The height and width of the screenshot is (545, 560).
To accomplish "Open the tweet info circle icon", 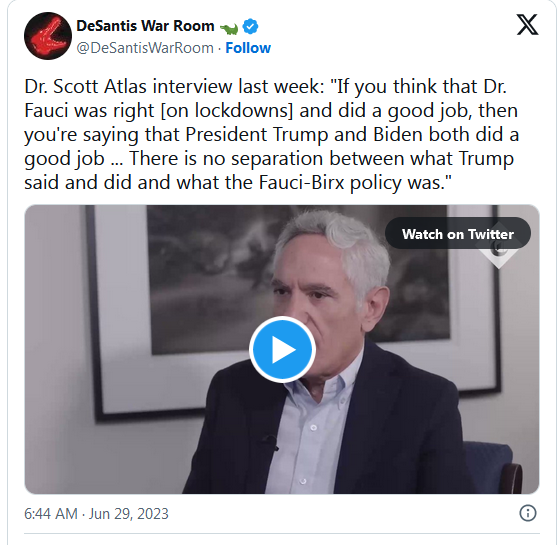I will [x=528, y=513].
